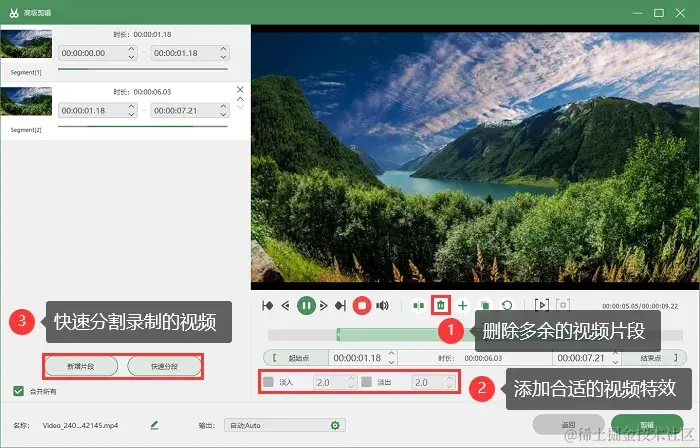Open output settings with the gear icon

(335, 425)
